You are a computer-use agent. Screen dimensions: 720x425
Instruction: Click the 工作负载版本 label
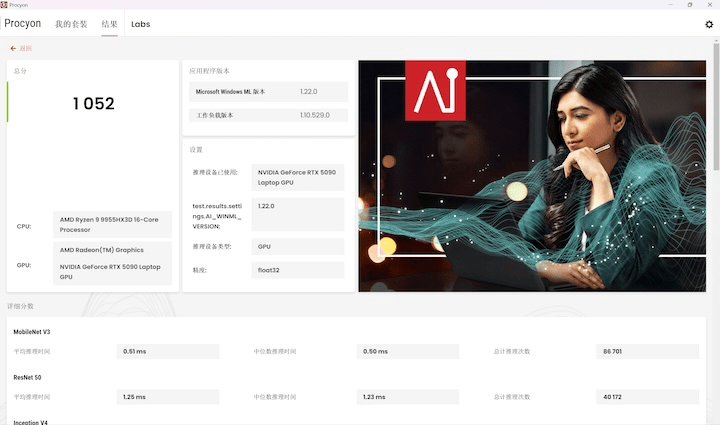click(x=215, y=115)
